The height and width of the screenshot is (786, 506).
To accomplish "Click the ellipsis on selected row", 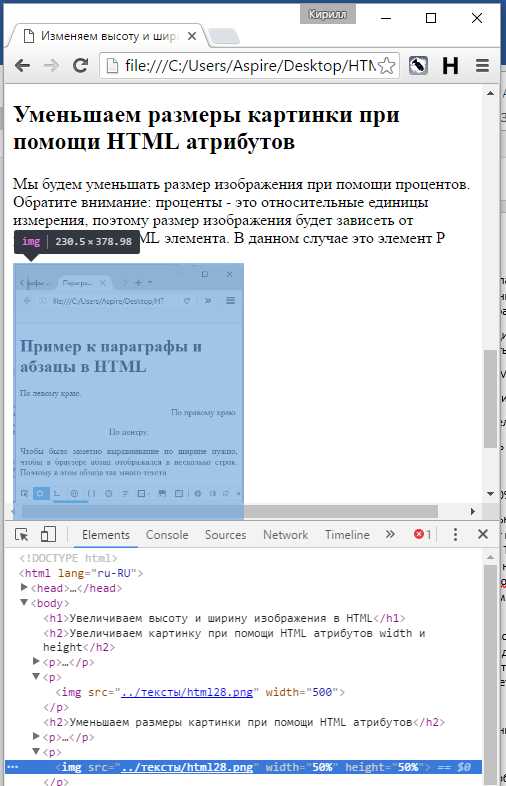I will pyautogui.click(x=12, y=767).
